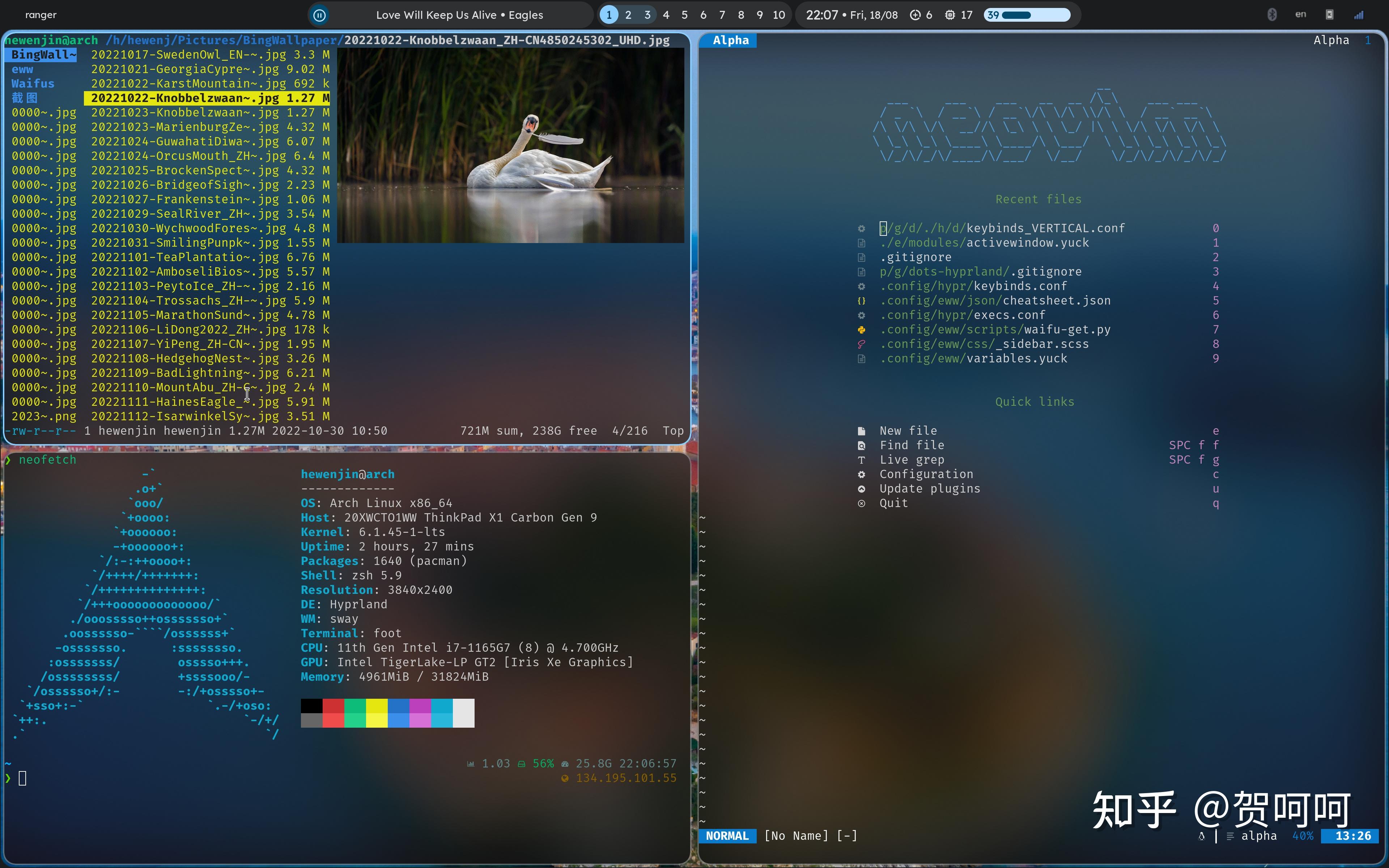Click Update plugins quick link
1389x868 pixels.
[930, 489]
